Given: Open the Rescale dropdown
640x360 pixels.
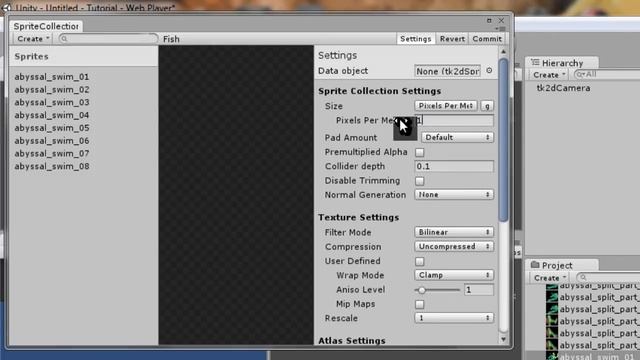Looking at the screenshot, I should [x=454, y=318].
